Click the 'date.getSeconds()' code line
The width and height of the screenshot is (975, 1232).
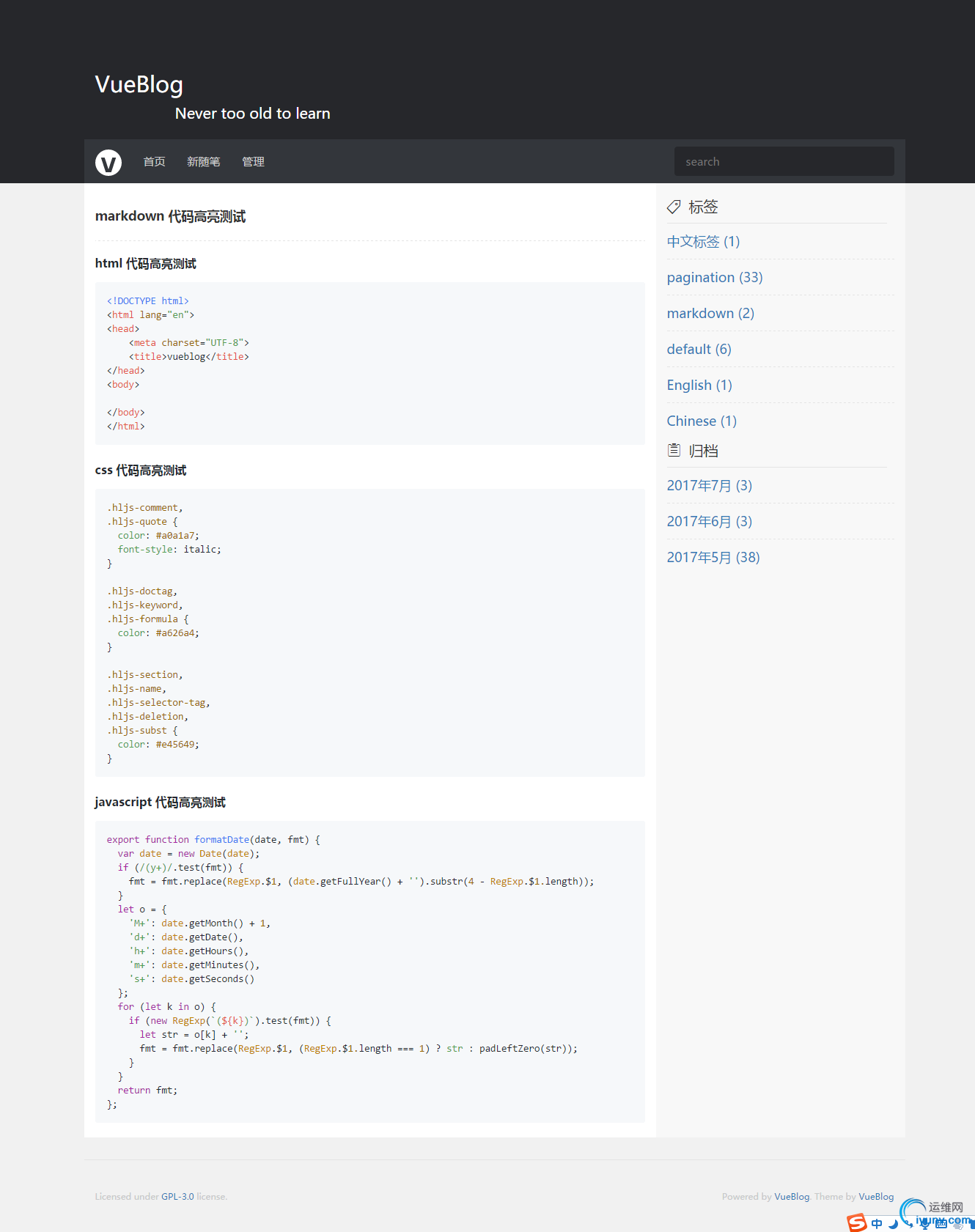[191, 979]
